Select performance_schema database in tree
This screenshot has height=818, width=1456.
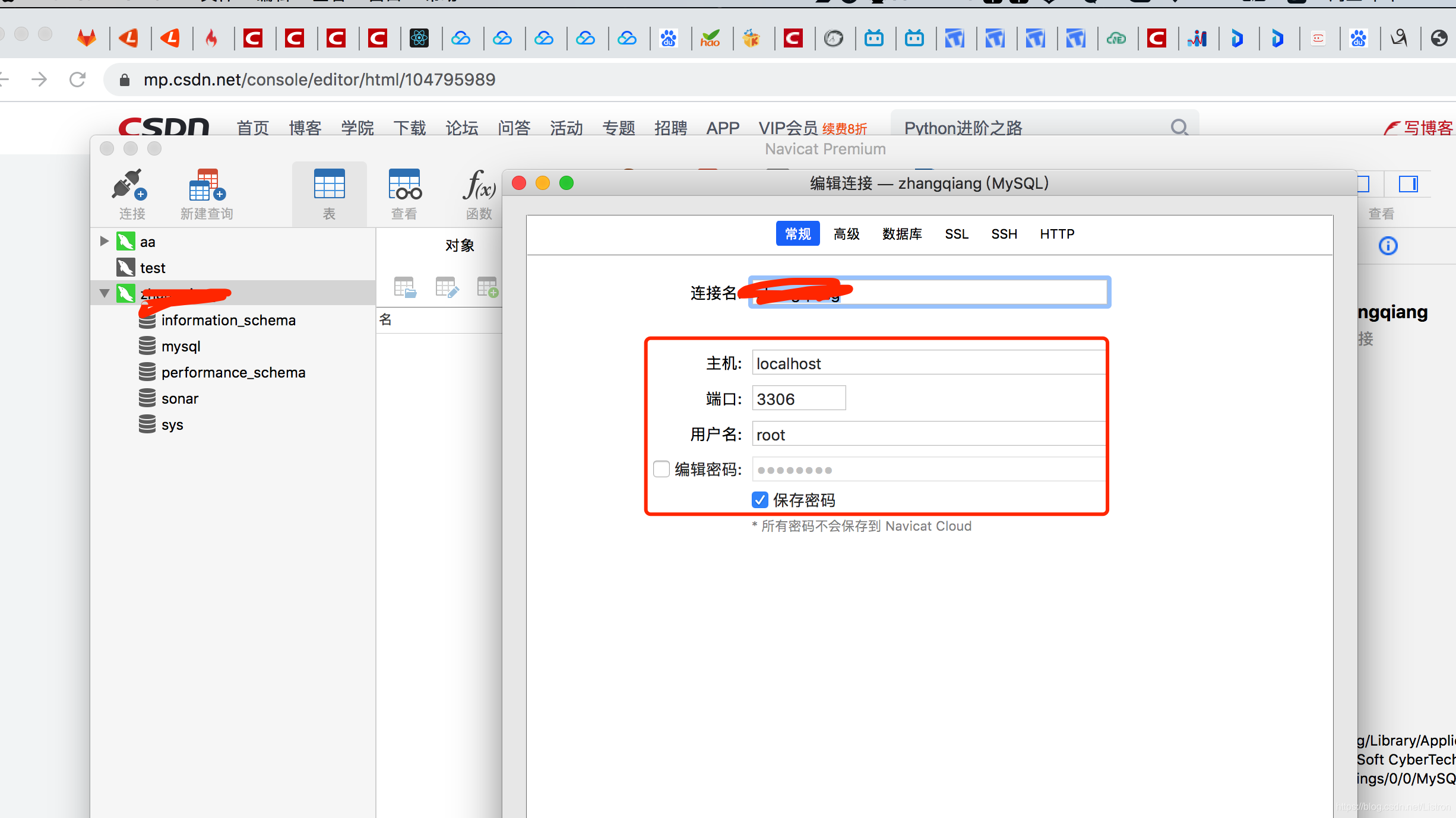(x=233, y=372)
